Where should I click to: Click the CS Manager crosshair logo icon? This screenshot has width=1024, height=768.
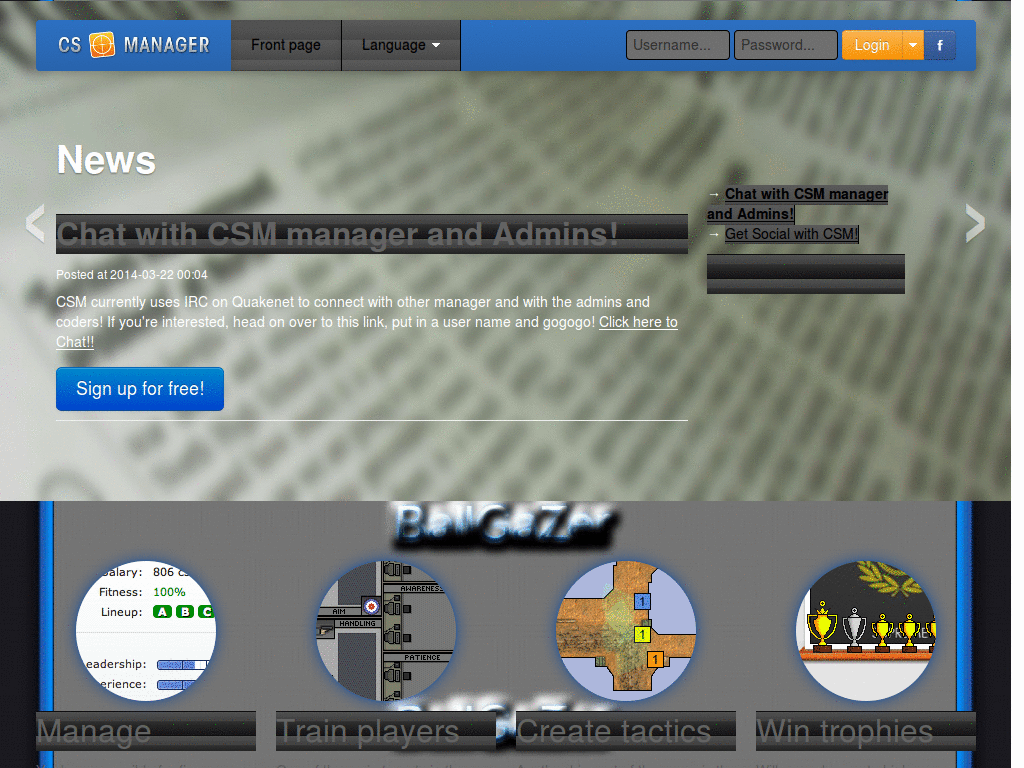[x=102, y=44]
